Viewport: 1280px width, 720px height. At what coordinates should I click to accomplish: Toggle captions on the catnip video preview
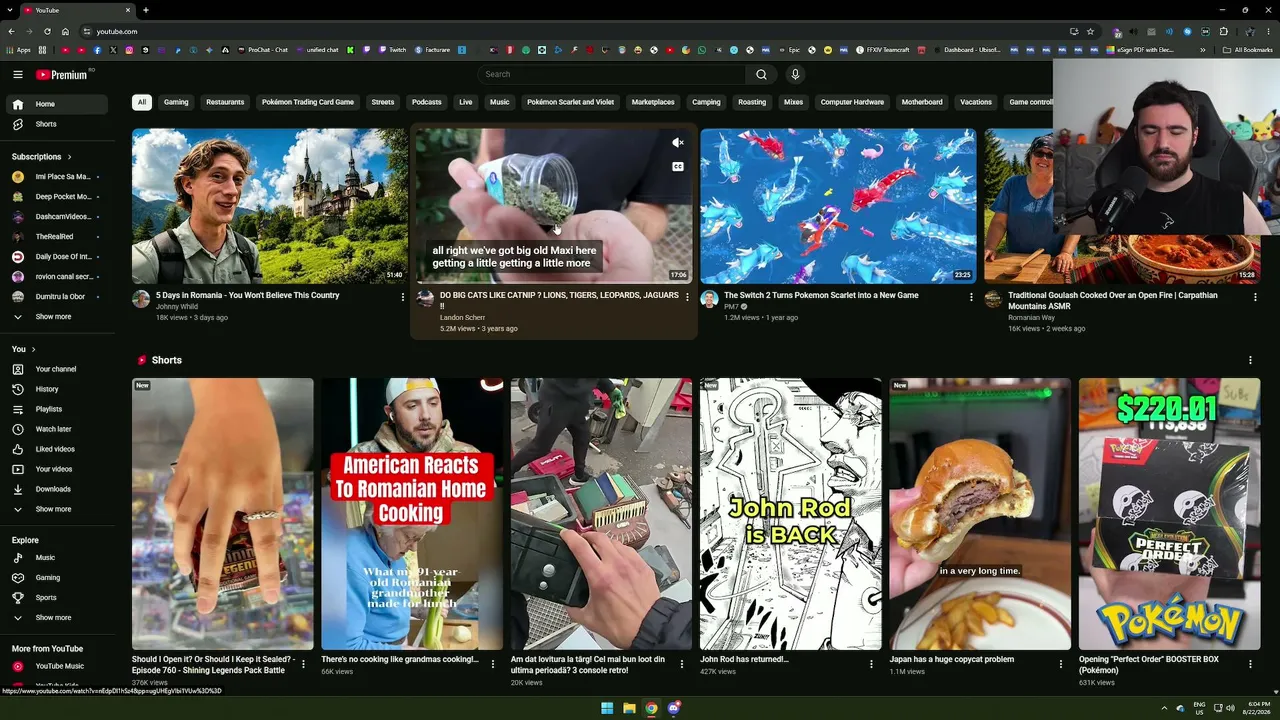(x=678, y=167)
